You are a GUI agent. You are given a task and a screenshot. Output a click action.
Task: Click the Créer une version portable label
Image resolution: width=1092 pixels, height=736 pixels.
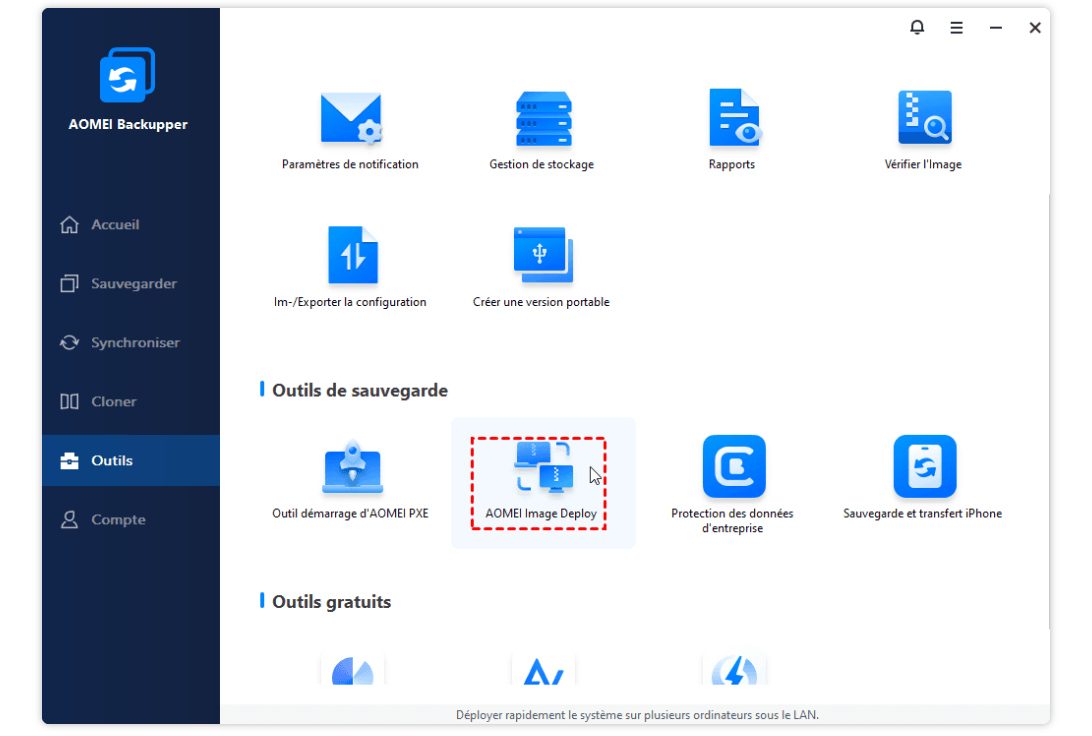point(541,302)
